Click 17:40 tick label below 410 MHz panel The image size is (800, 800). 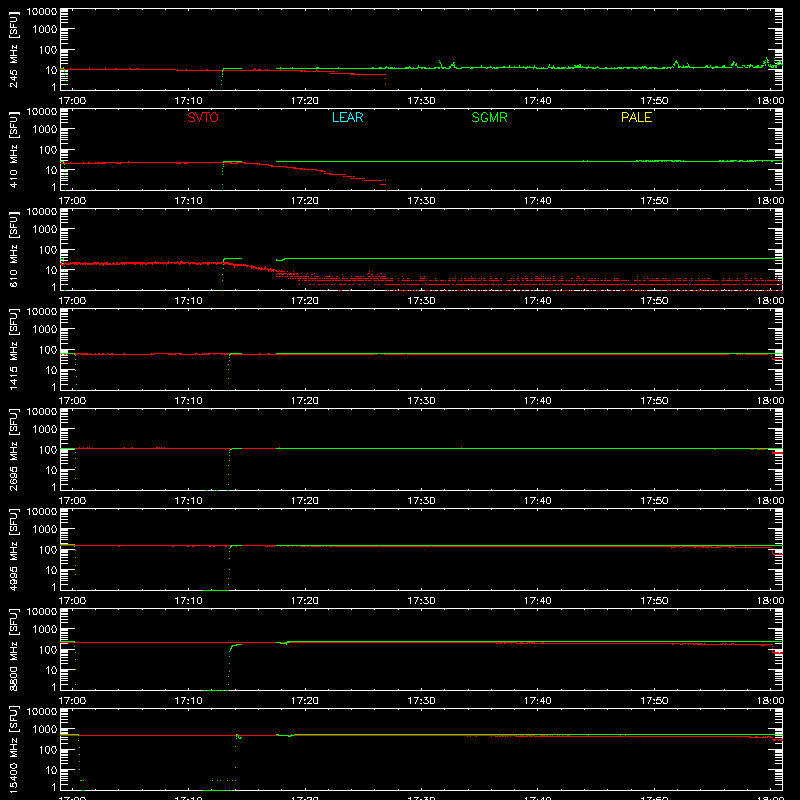click(x=538, y=201)
